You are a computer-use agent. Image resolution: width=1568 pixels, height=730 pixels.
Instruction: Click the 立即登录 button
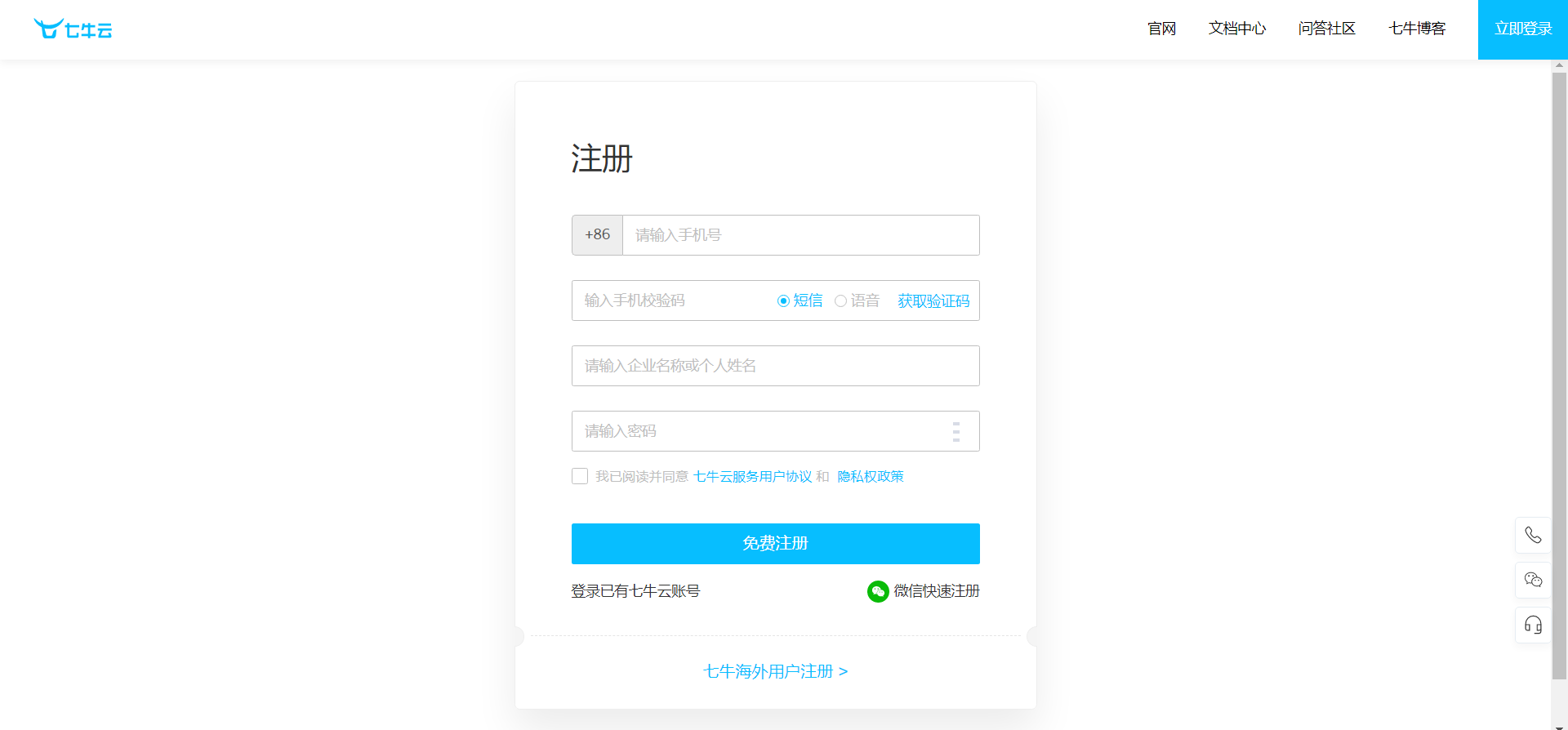(1523, 29)
